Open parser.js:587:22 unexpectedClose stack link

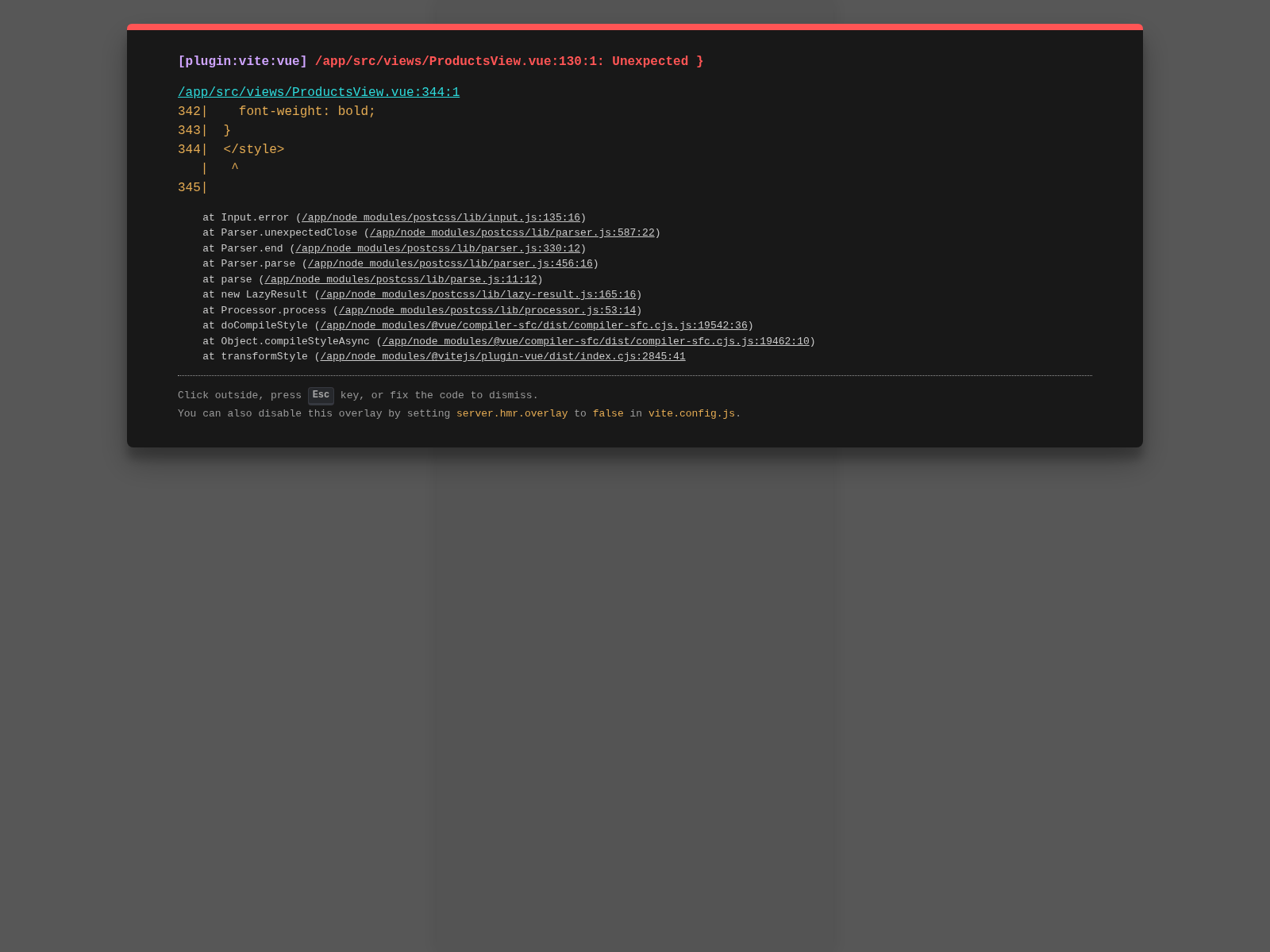[512, 233]
